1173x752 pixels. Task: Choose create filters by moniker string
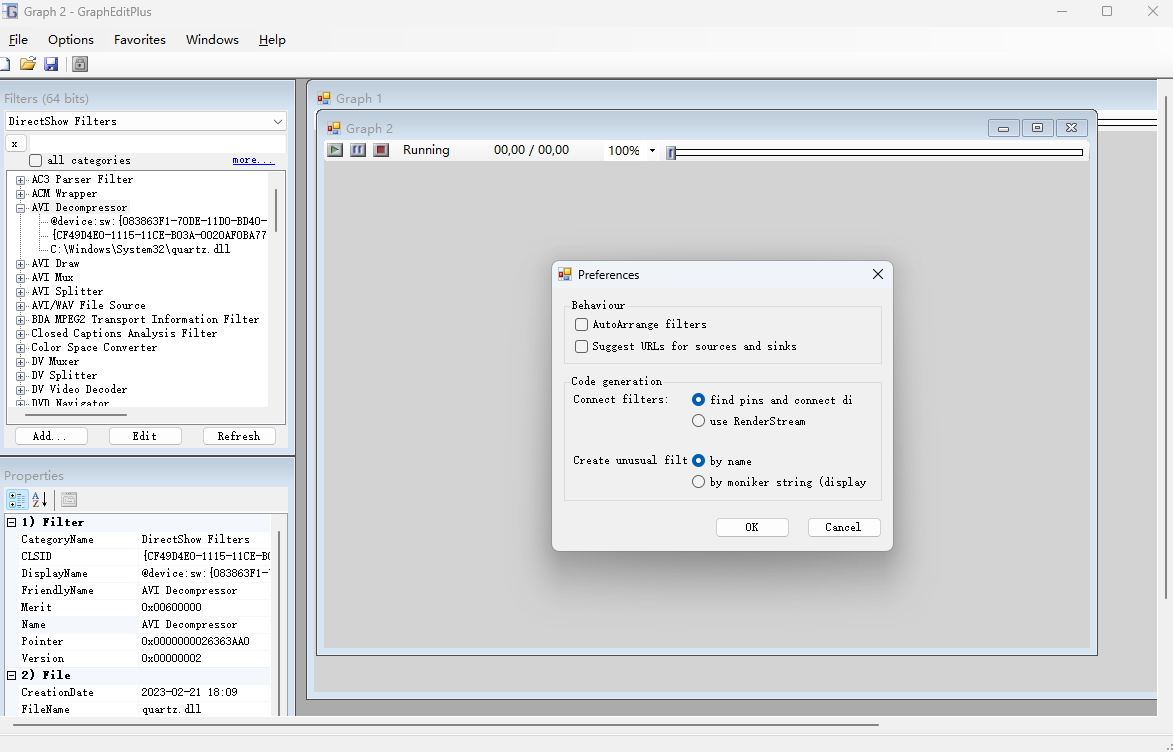point(699,482)
